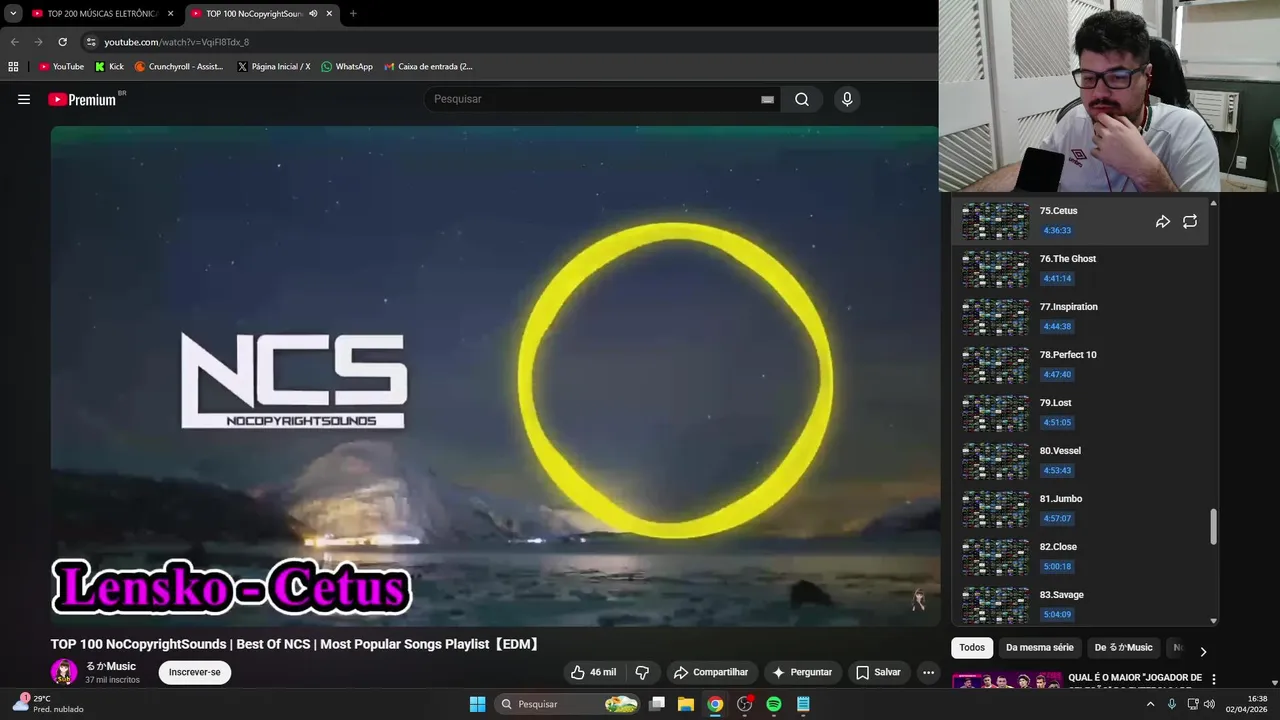
Task: Open options menu for recommended video
Action: tap(1214, 679)
